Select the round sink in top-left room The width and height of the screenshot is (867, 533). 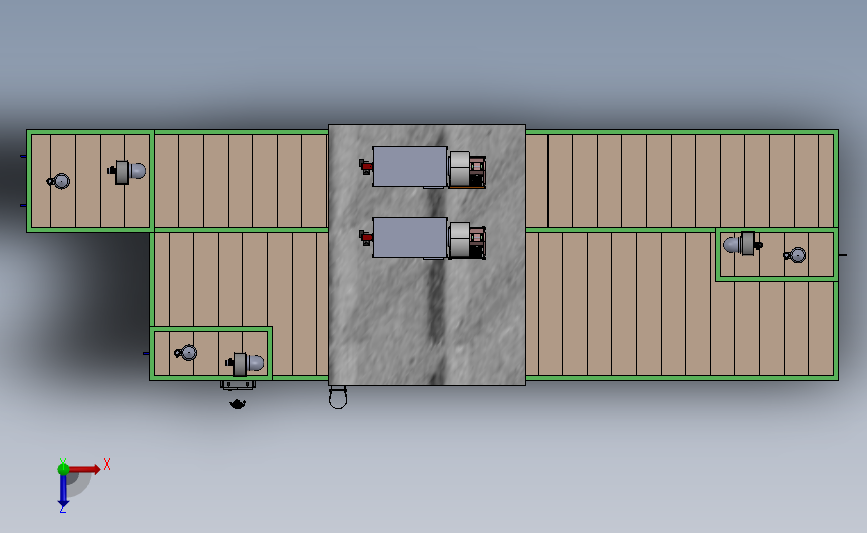tap(59, 181)
